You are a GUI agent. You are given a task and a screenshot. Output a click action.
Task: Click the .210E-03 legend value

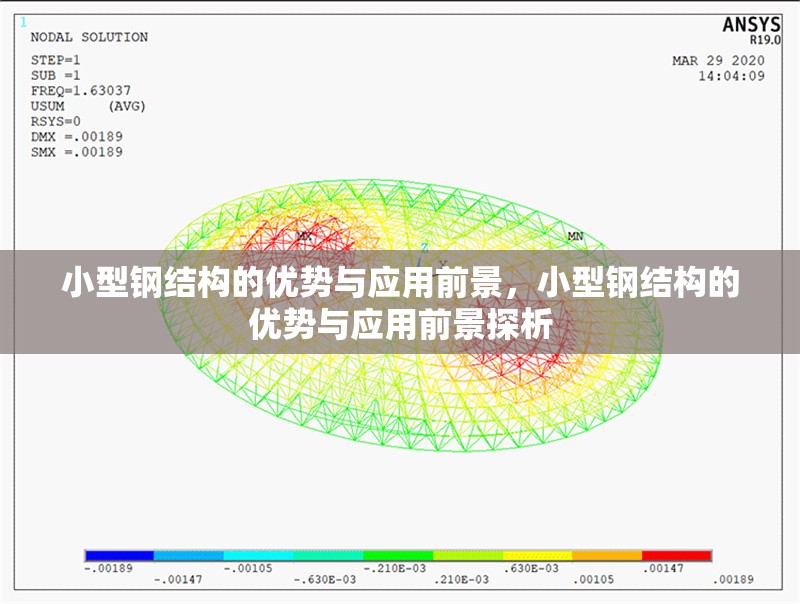[x=461, y=580]
